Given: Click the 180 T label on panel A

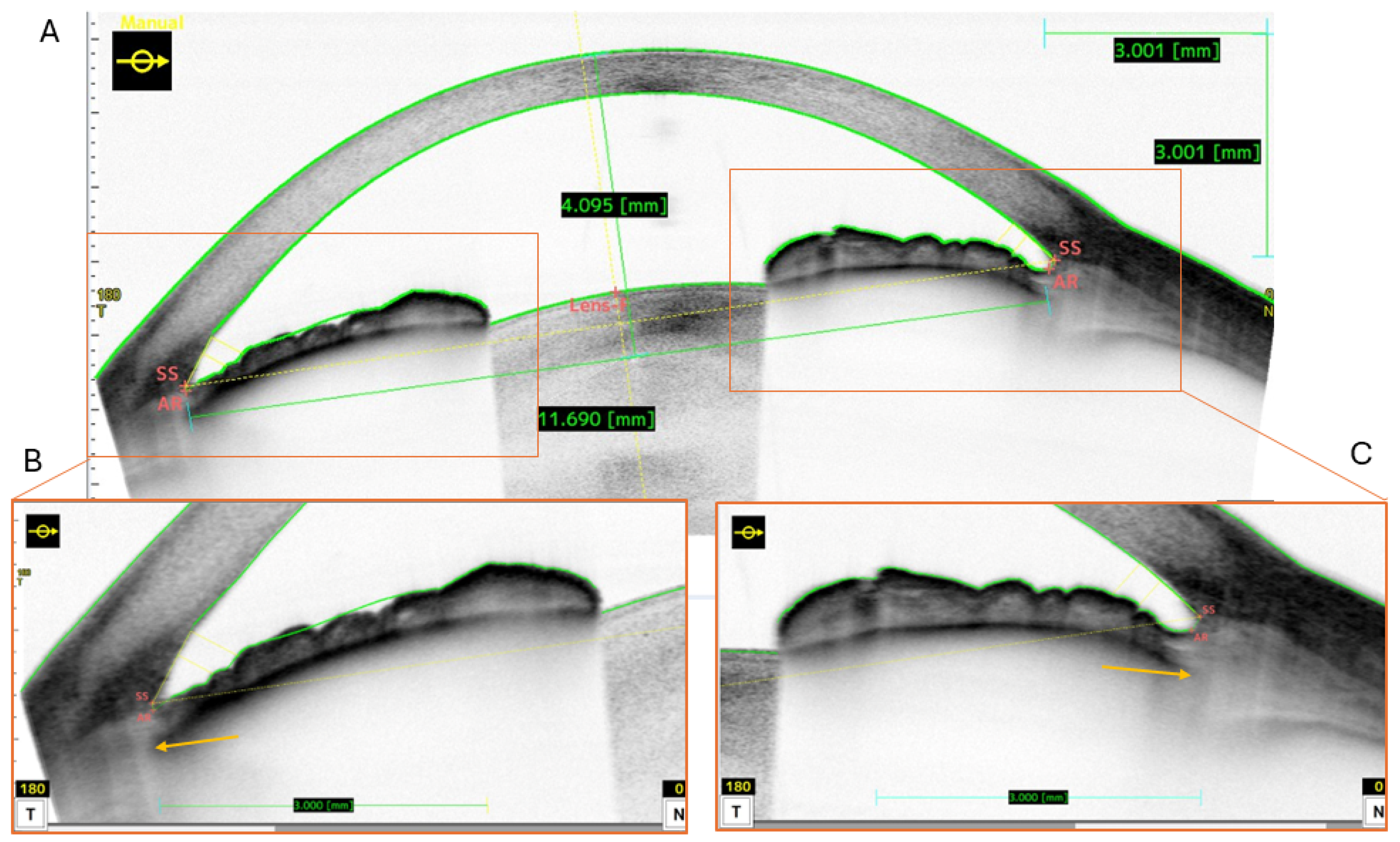Looking at the screenshot, I should 107,302.
